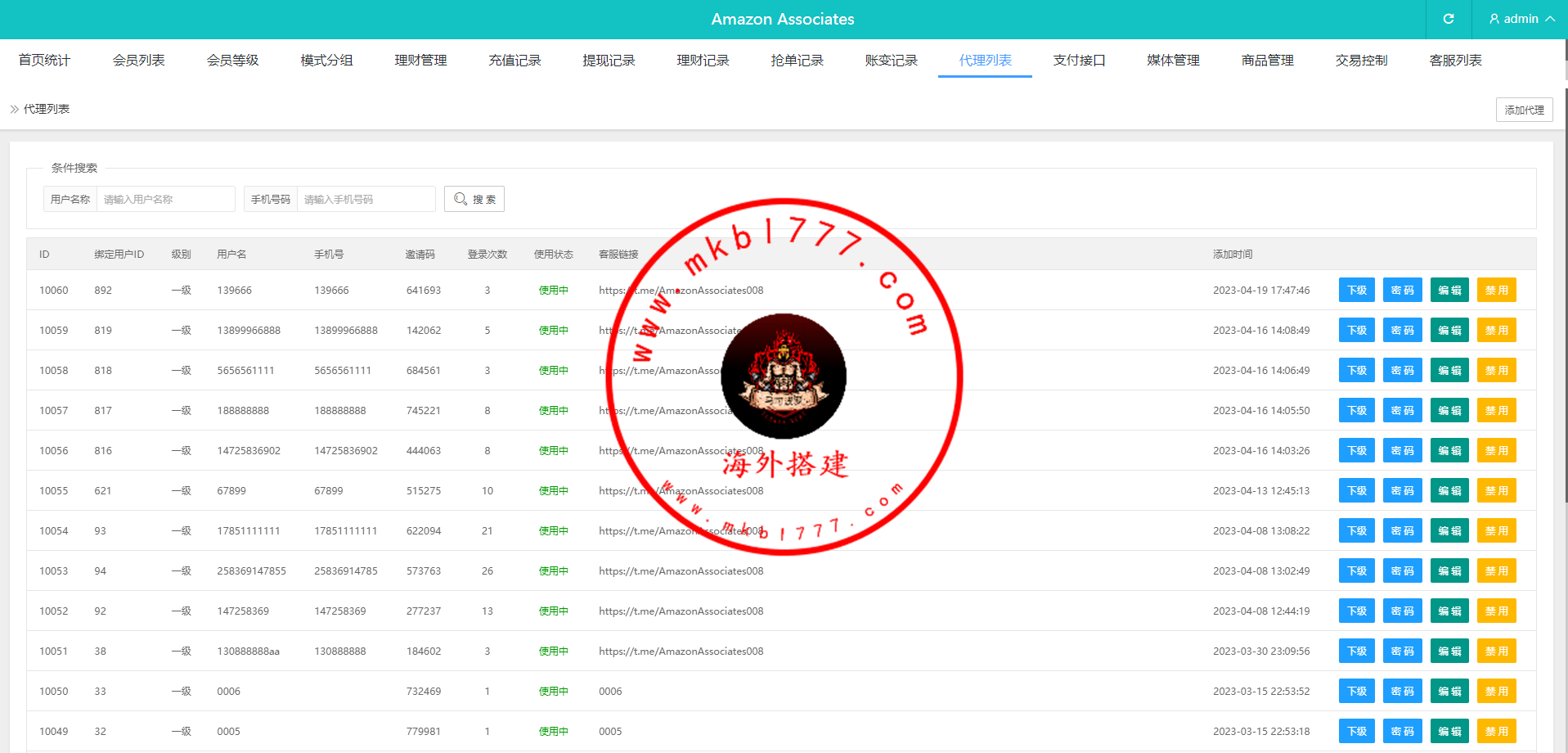Click 禁用 button for ID 10058

click(x=1497, y=371)
